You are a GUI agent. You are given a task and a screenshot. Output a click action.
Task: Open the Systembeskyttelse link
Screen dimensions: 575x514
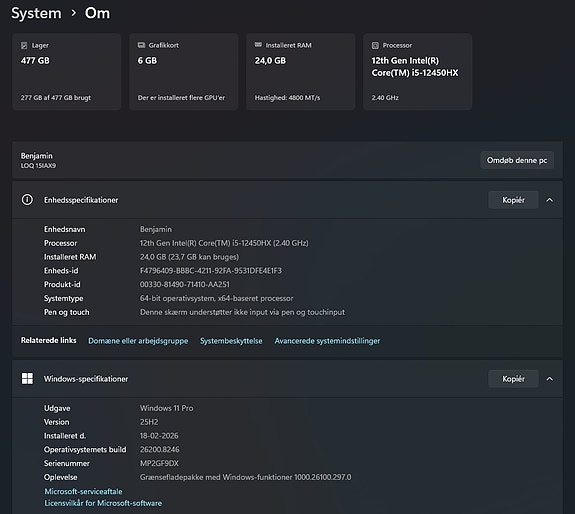[231, 341]
